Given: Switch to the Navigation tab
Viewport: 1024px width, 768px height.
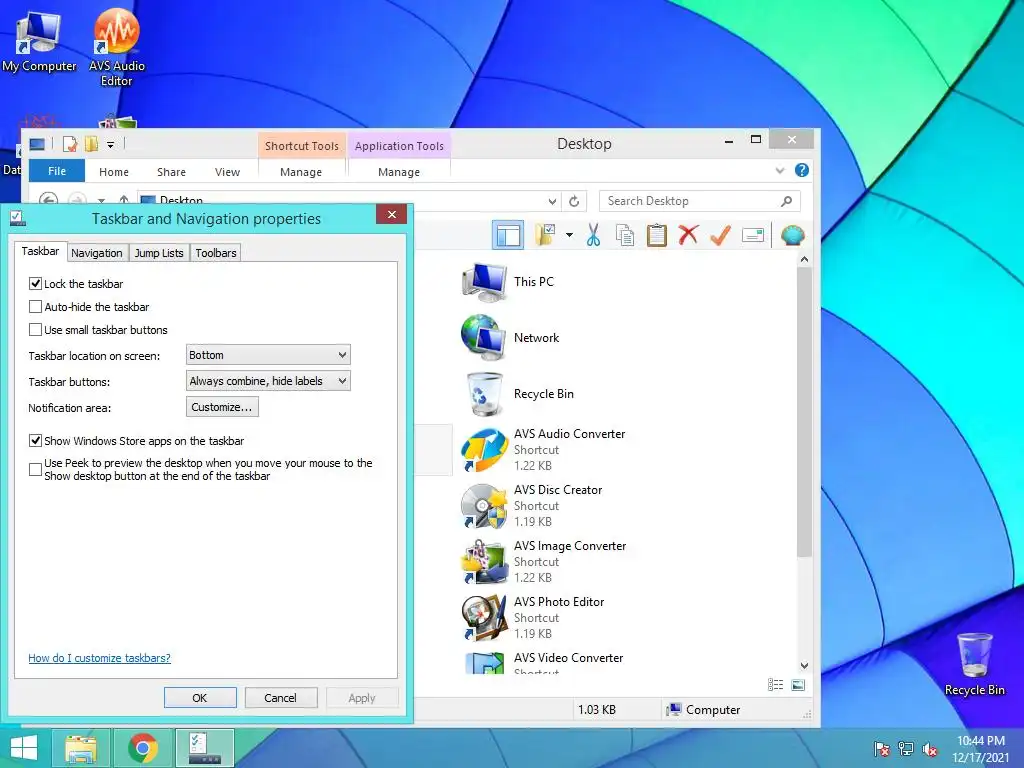Looking at the screenshot, I should coord(97,253).
